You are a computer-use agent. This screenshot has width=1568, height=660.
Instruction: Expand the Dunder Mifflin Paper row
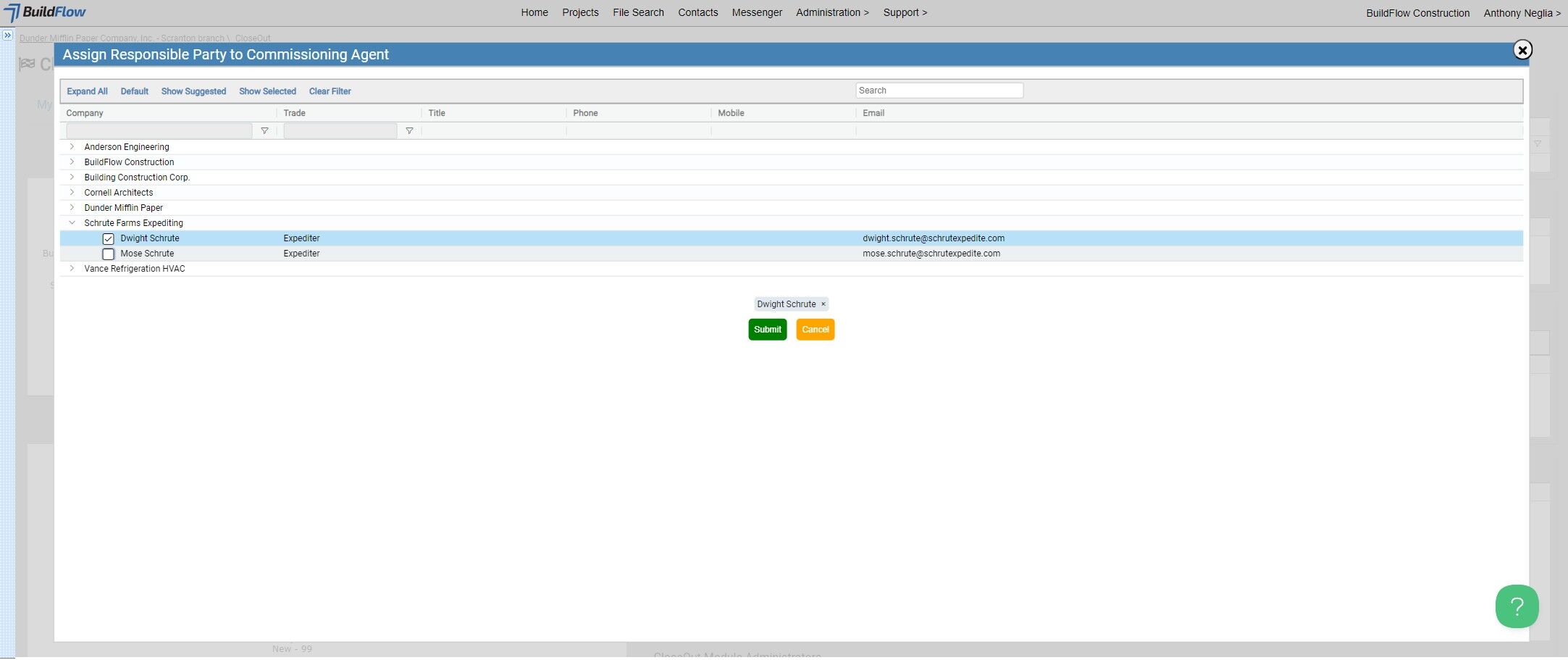(72, 208)
